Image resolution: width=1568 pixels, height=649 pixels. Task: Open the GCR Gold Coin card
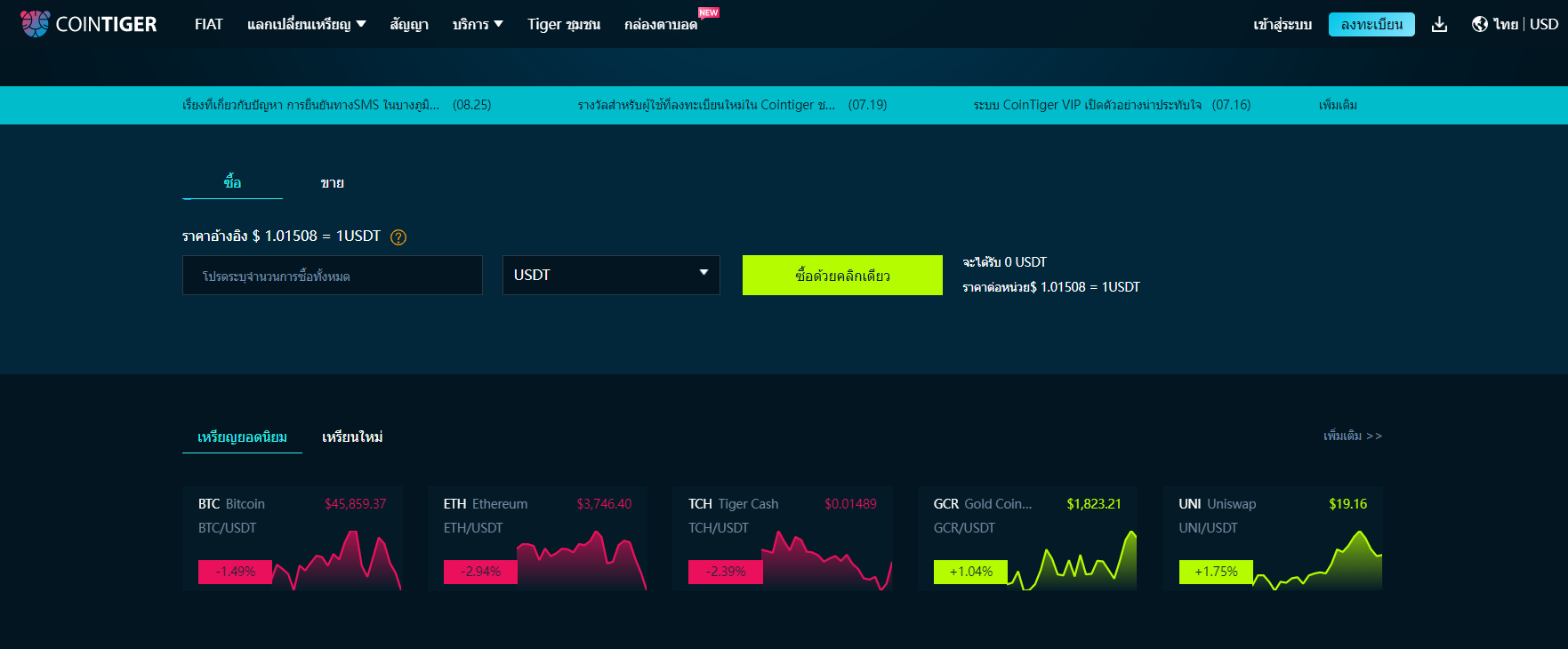click(1028, 539)
